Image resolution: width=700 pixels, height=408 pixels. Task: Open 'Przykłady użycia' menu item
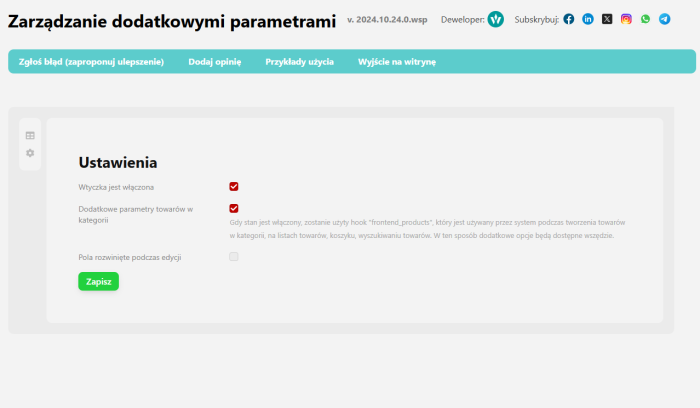[x=300, y=62]
